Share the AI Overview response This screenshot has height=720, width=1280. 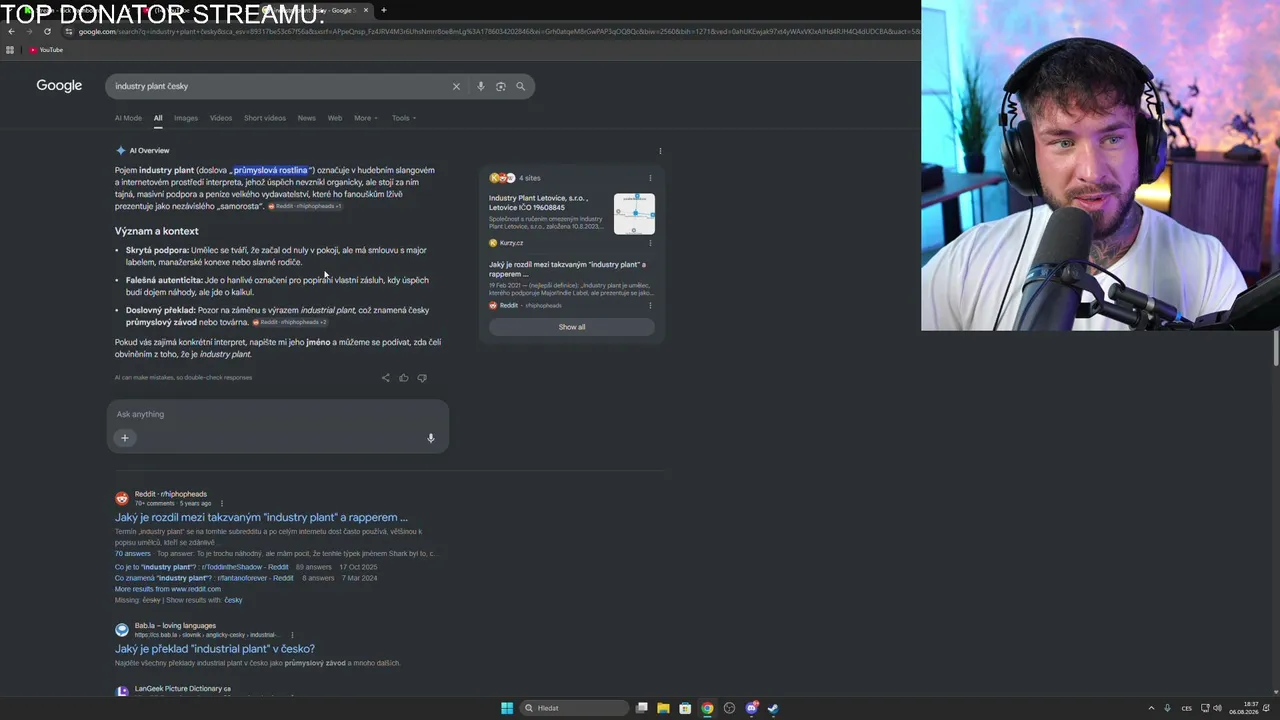[386, 378]
